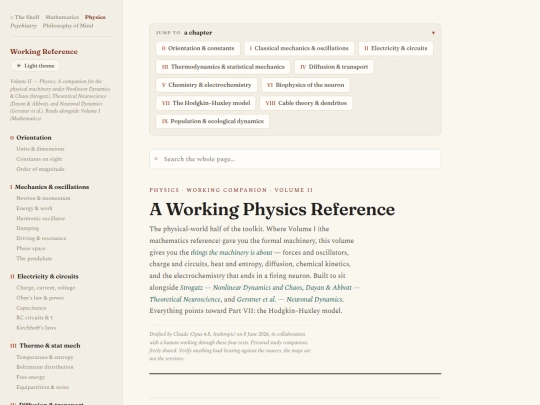Open Electricity & circuits sidebar section

(x=44, y=277)
